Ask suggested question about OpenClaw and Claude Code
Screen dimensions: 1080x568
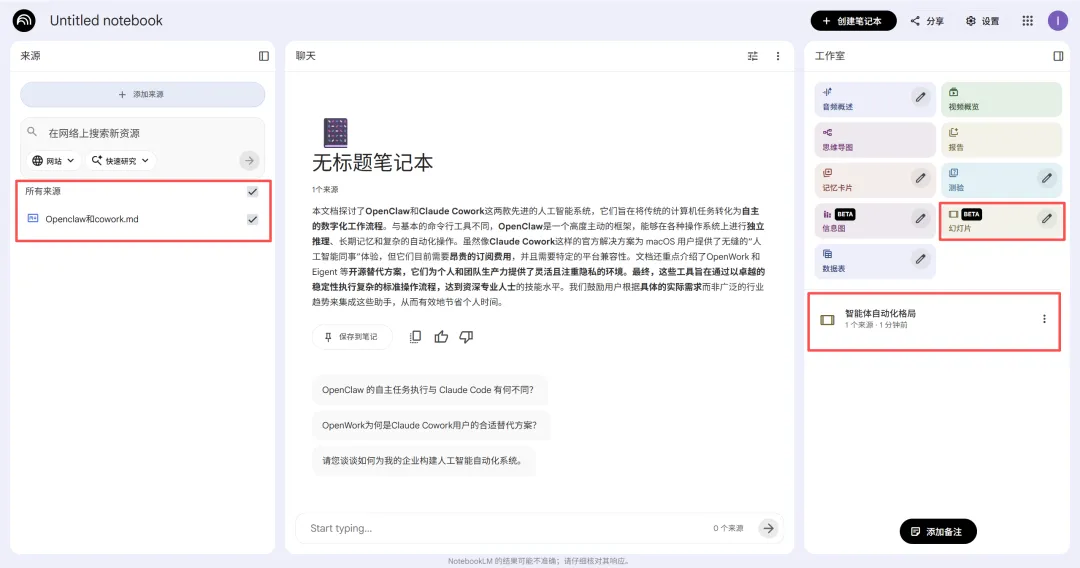[428, 390]
